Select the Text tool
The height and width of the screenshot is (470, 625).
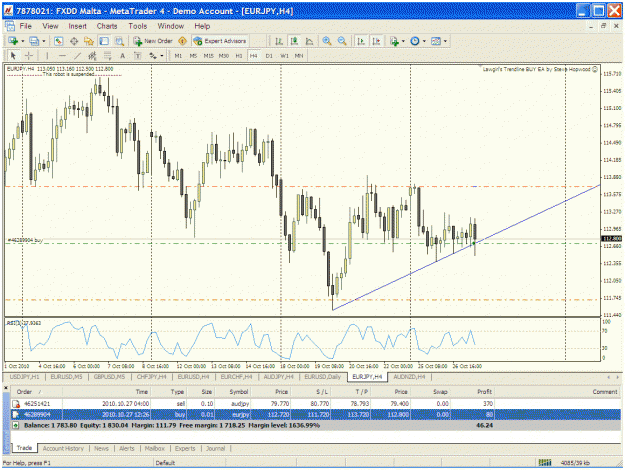point(122,56)
